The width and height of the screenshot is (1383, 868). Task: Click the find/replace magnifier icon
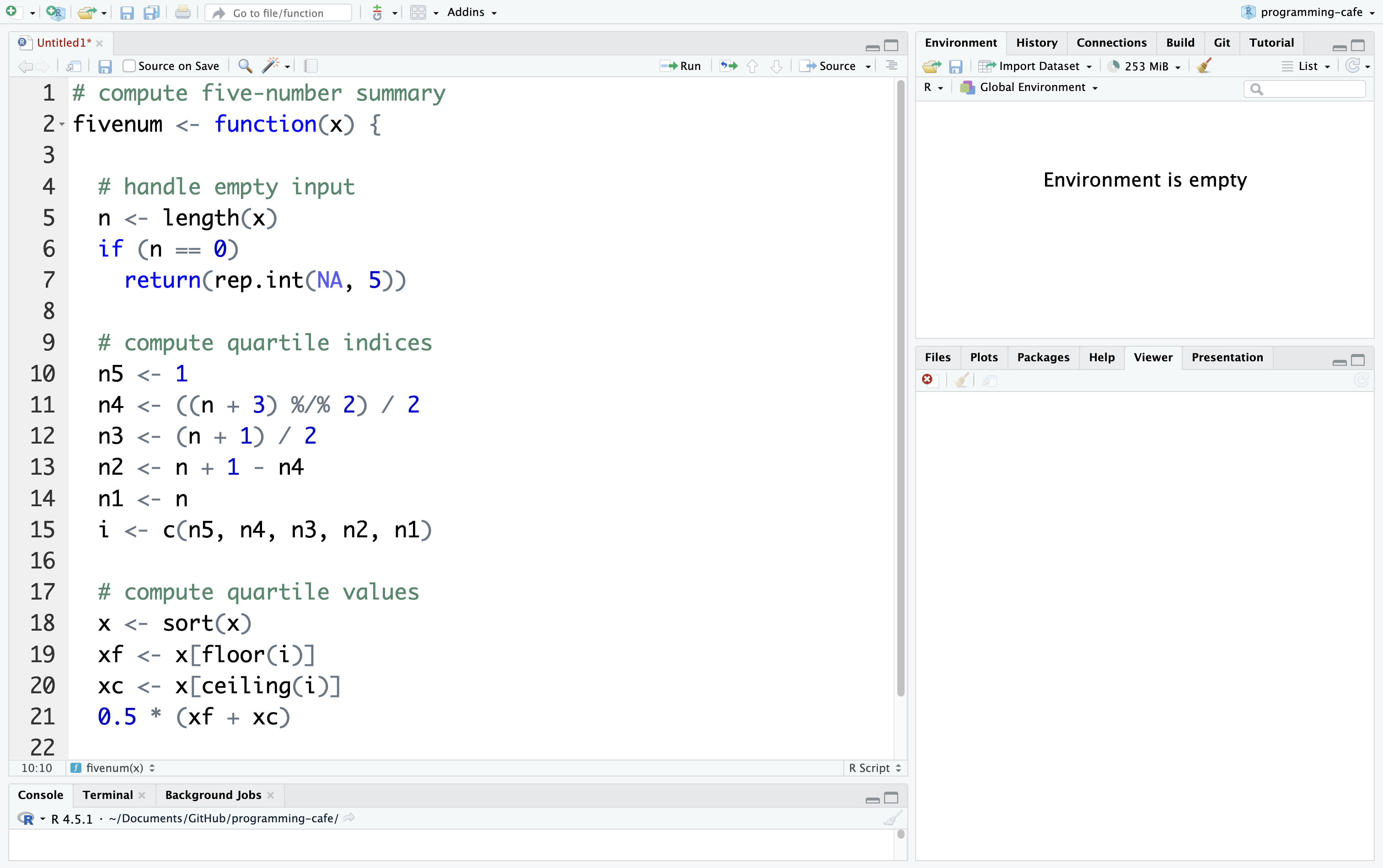245,66
